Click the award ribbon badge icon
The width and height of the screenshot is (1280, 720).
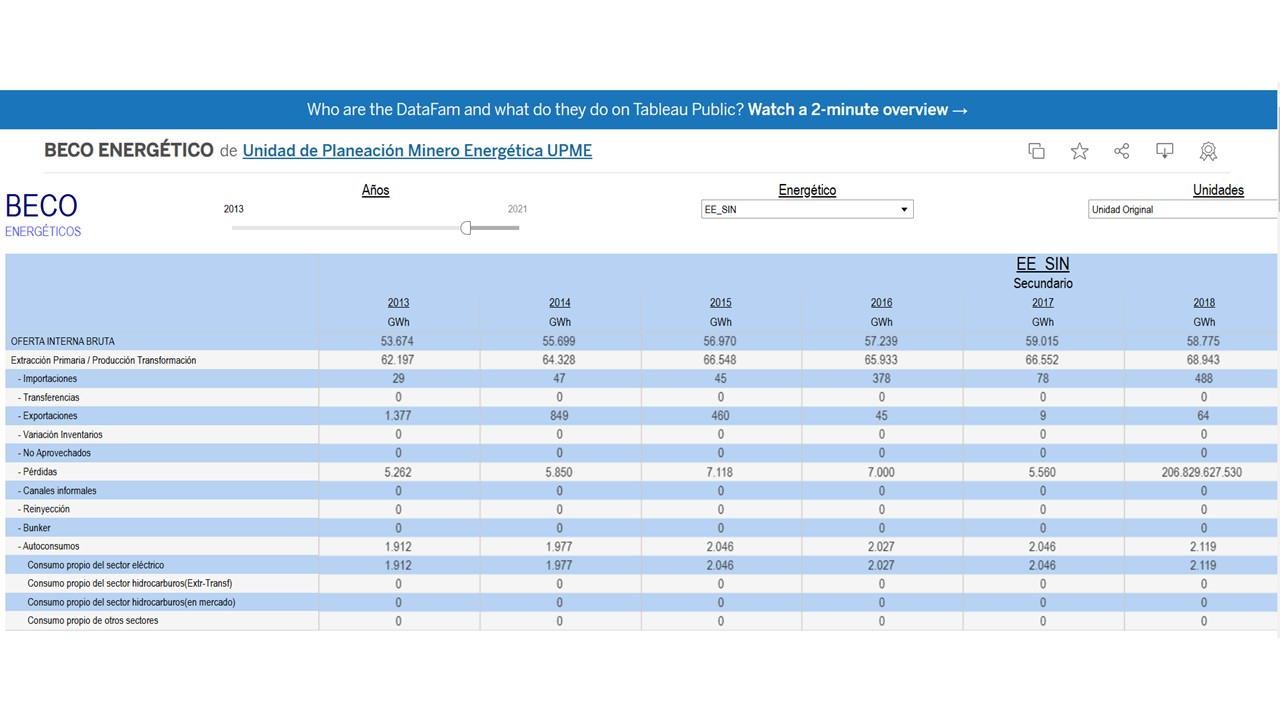(x=1208, y=151)
